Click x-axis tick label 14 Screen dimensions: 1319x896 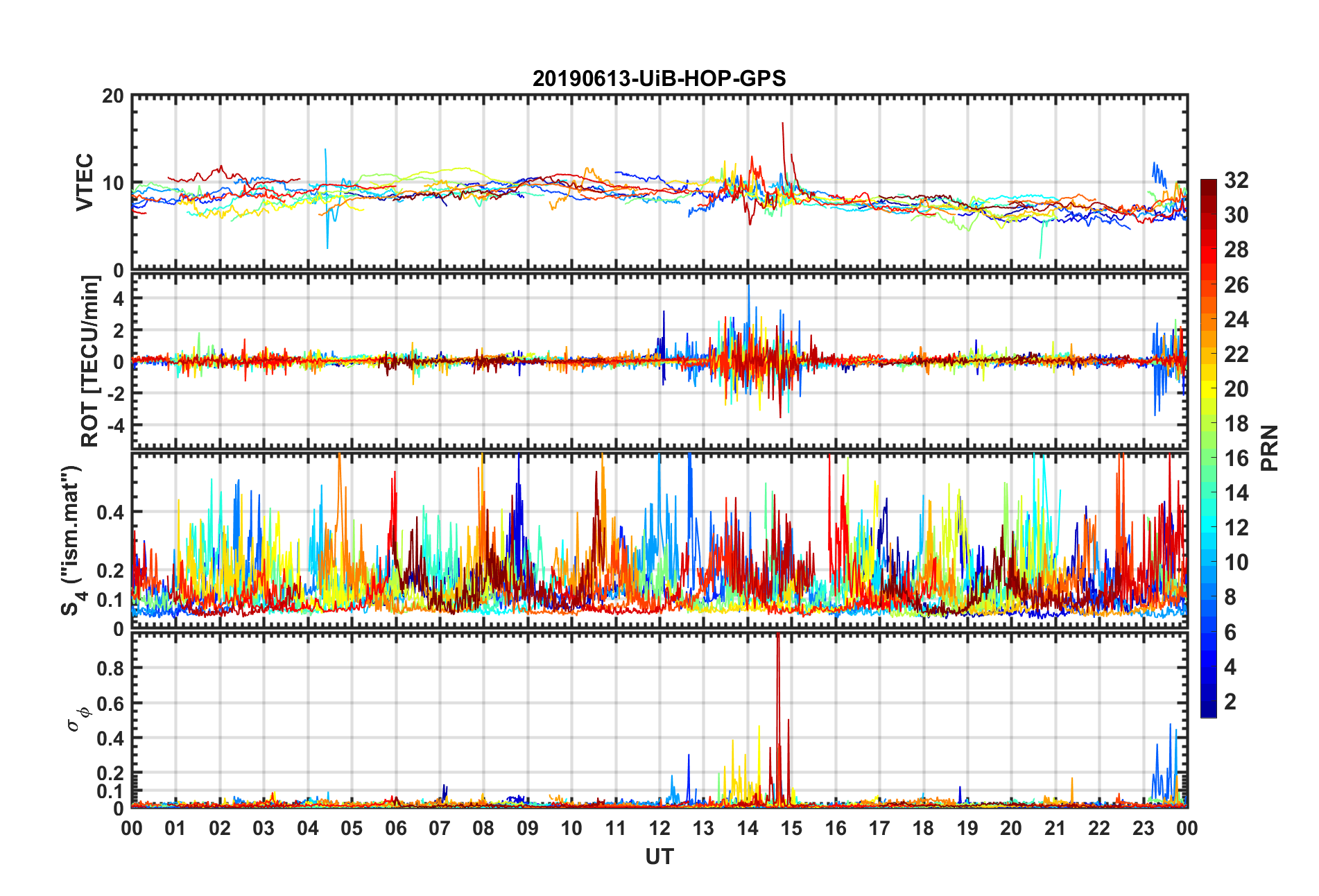click(x=747, y=828)
